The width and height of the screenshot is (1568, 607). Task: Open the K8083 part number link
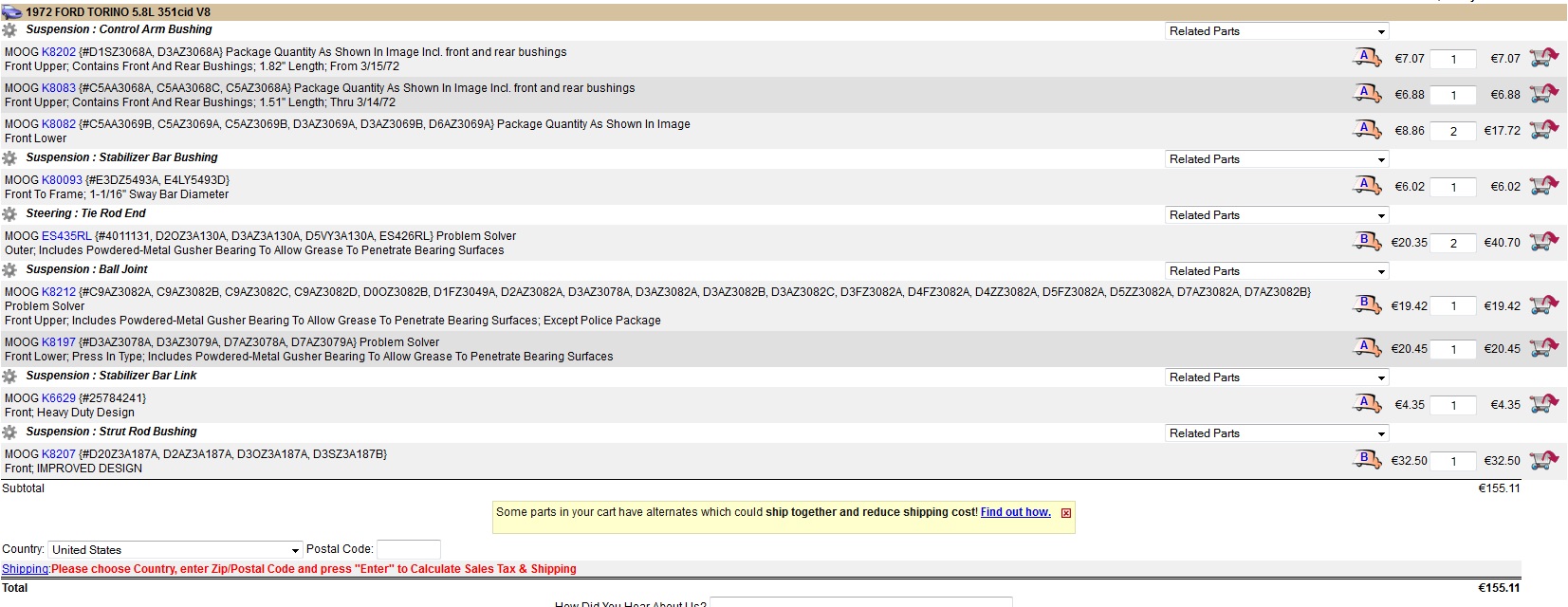pyautogui.click(x=59, y=88)
